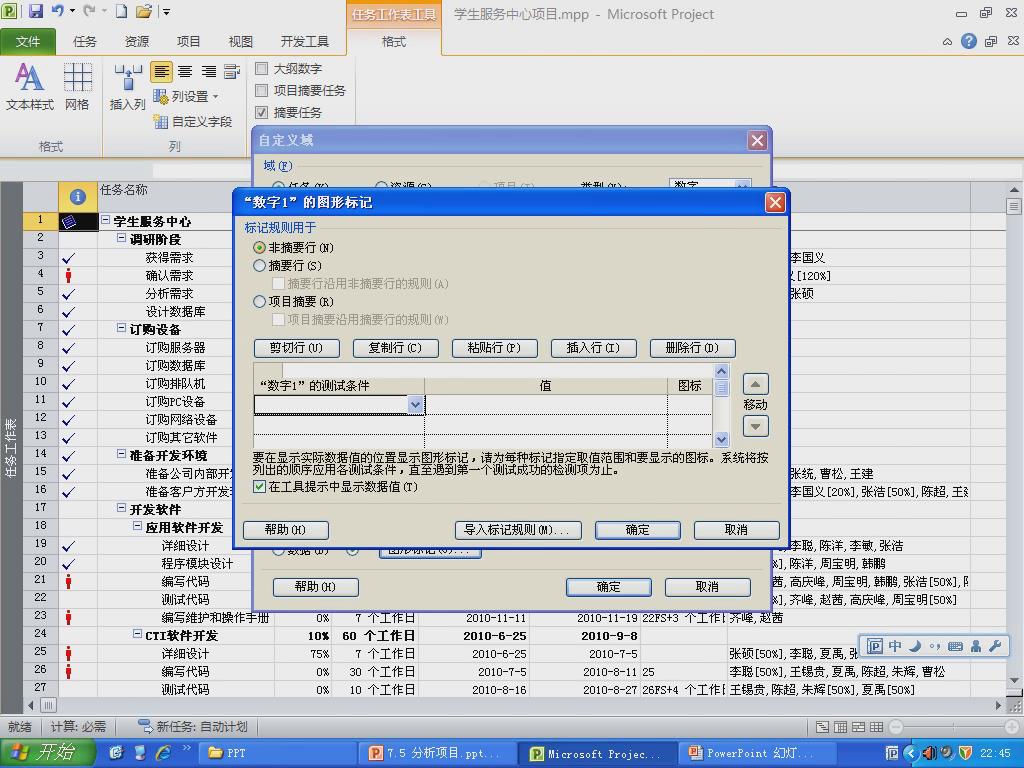Open the 文件 File tab
The height and width of the screenshot is (768, 1024).
point(27,42)
